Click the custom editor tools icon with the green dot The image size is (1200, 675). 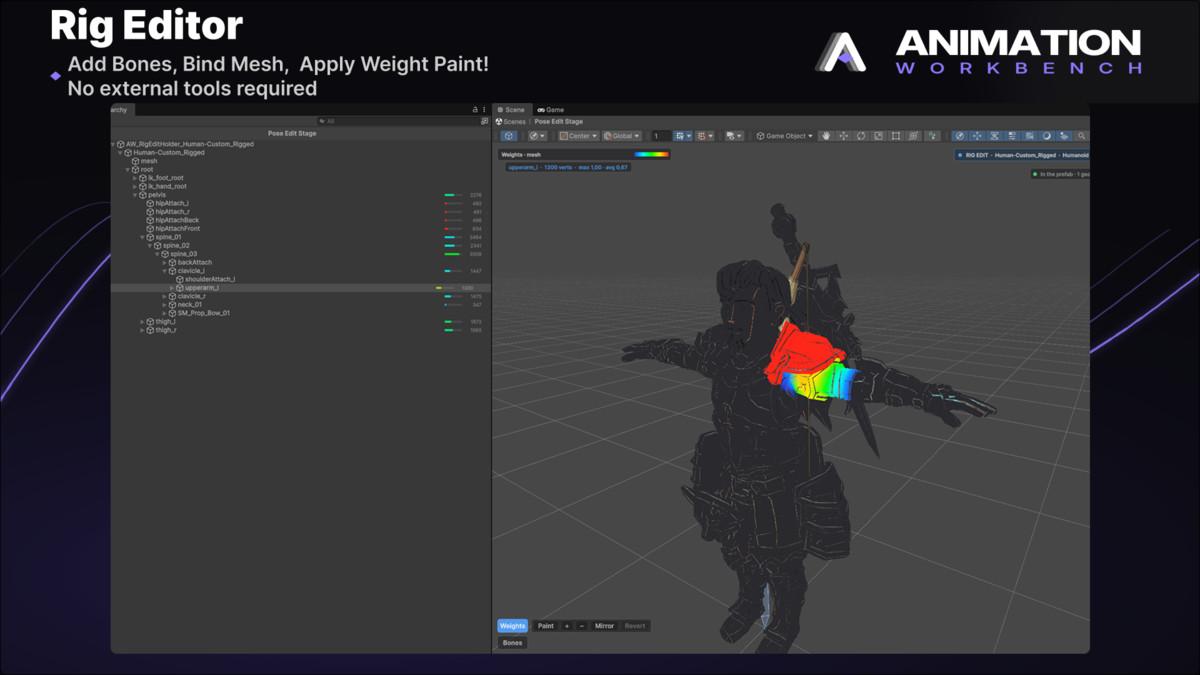point(933,136)
